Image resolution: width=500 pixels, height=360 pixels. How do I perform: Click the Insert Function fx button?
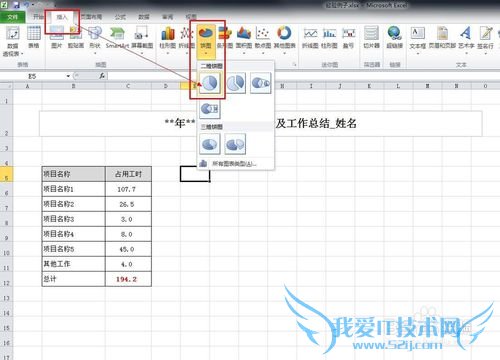[102, 76]
